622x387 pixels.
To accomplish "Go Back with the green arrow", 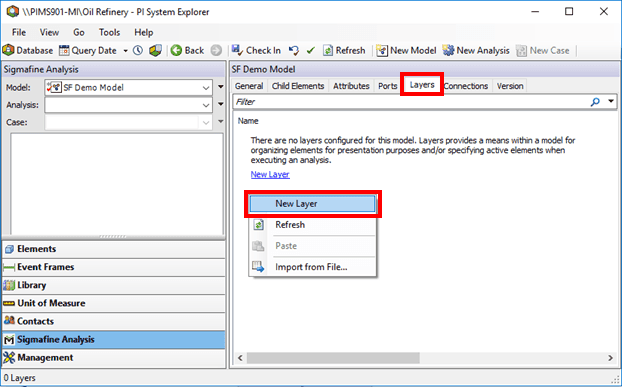I will point(187,50).
